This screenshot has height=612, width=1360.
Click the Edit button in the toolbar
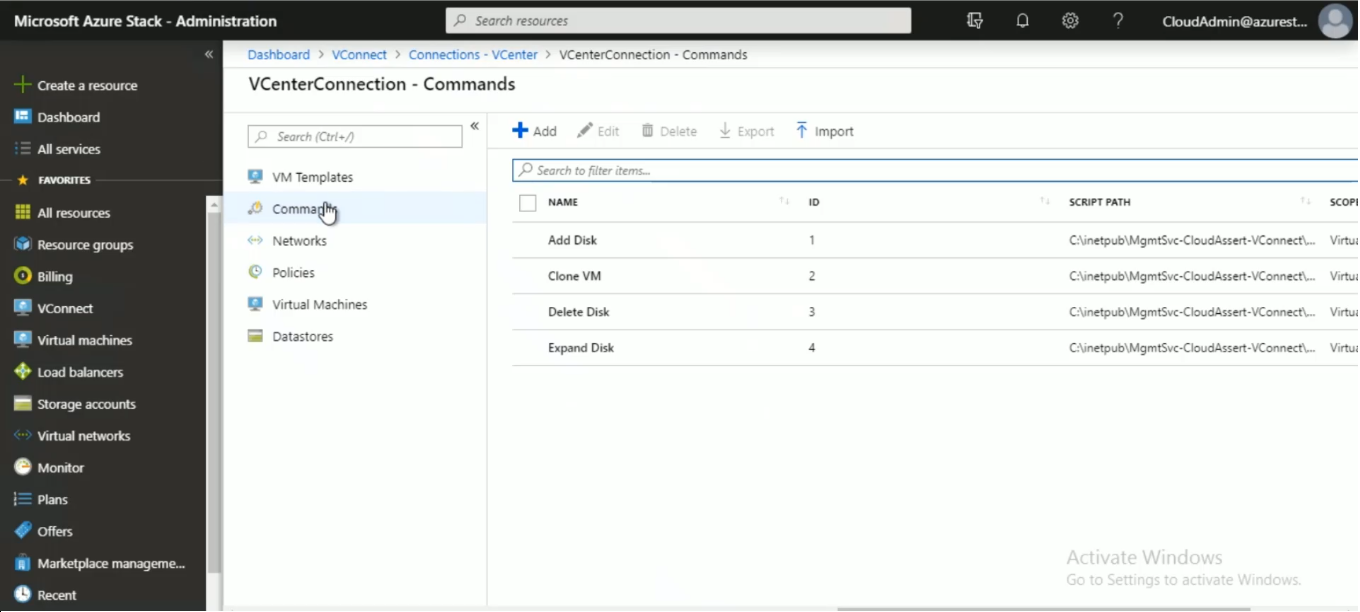pos(598,131)
